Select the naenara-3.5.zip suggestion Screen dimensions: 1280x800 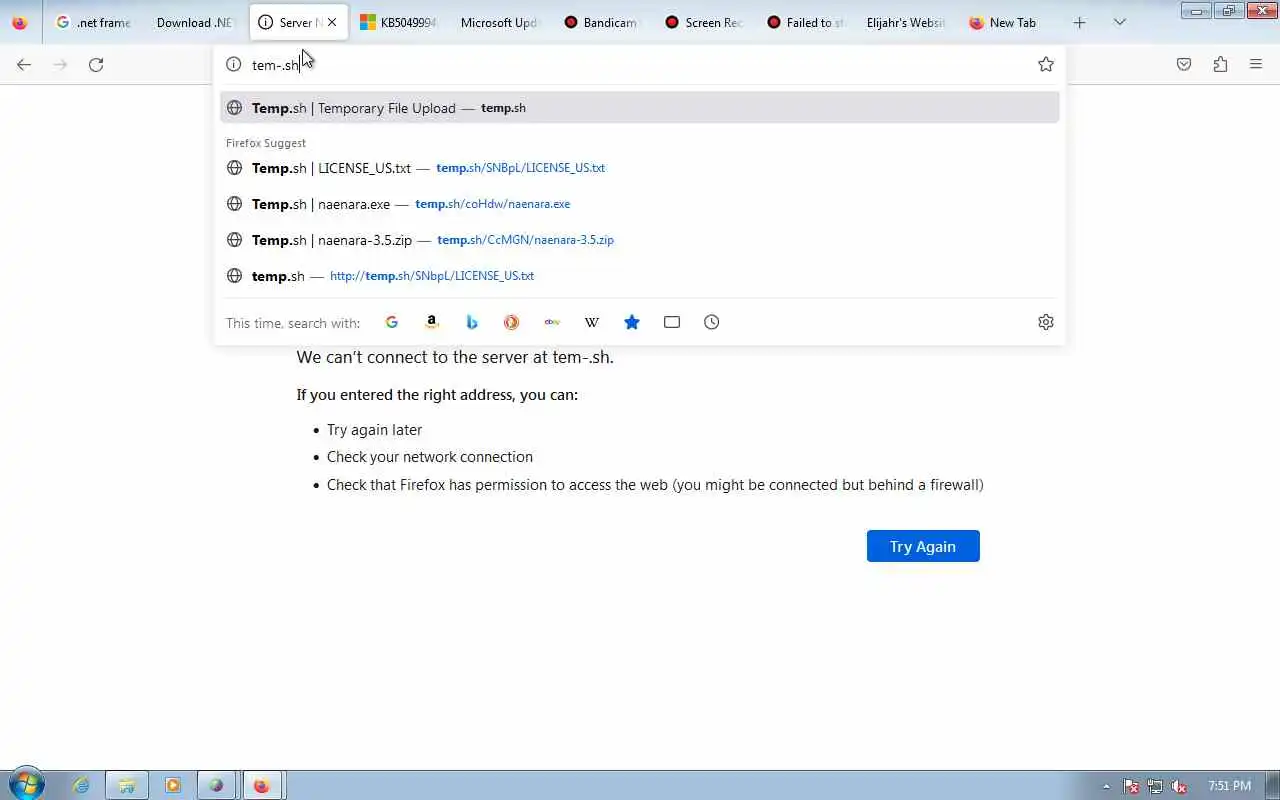[640, 240]
